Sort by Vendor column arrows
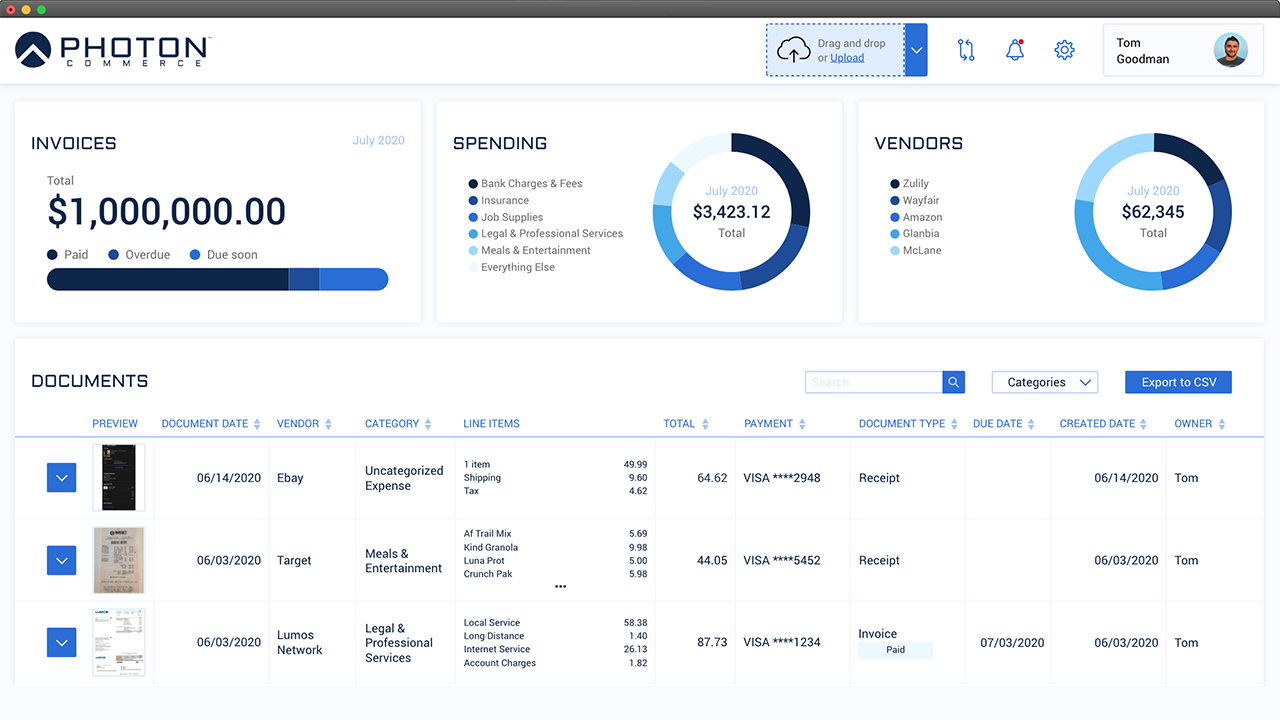The height and width of the screenshot is (720, 1280). pyautogui.click(x=328, y=424)
